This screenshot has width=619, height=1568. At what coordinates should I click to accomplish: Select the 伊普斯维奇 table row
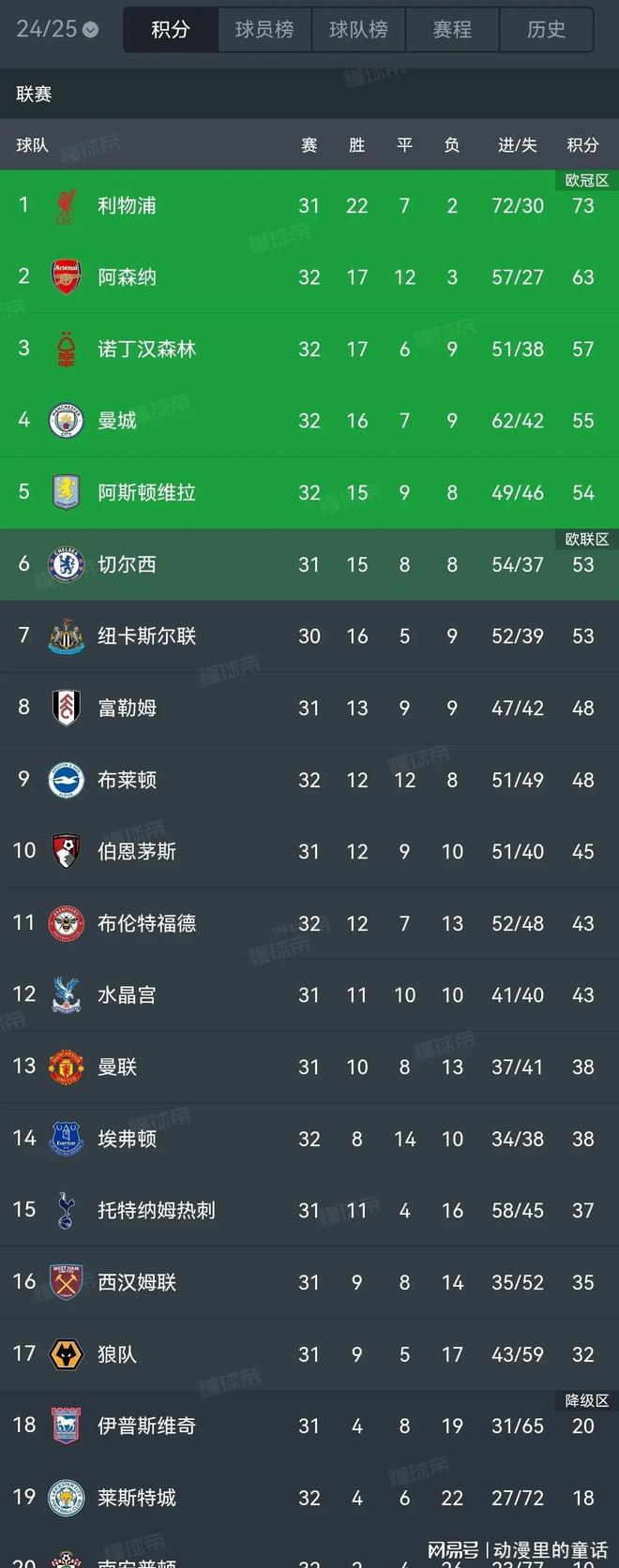coord(309,1426)
